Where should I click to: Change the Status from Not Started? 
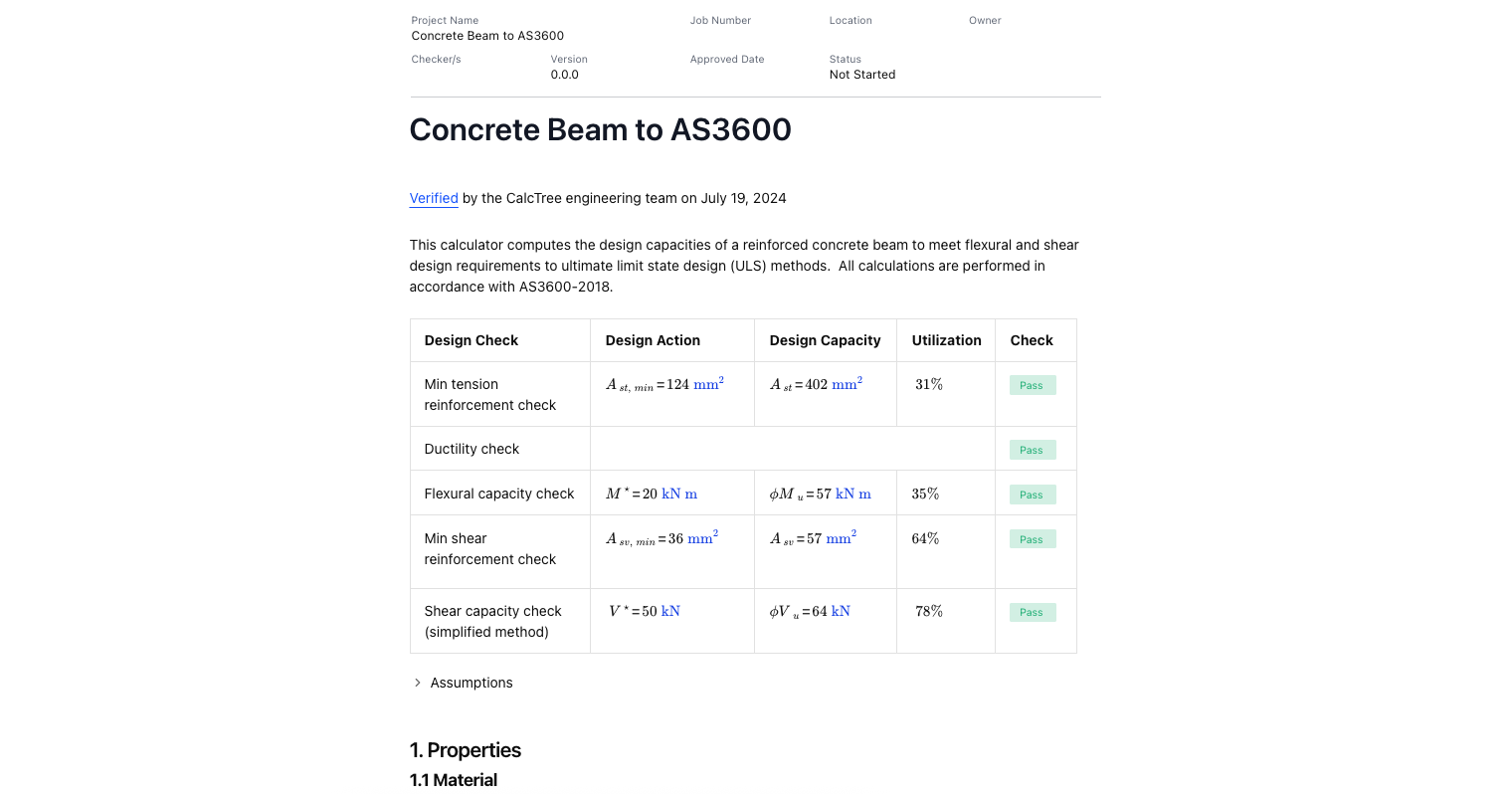[861, 74]
